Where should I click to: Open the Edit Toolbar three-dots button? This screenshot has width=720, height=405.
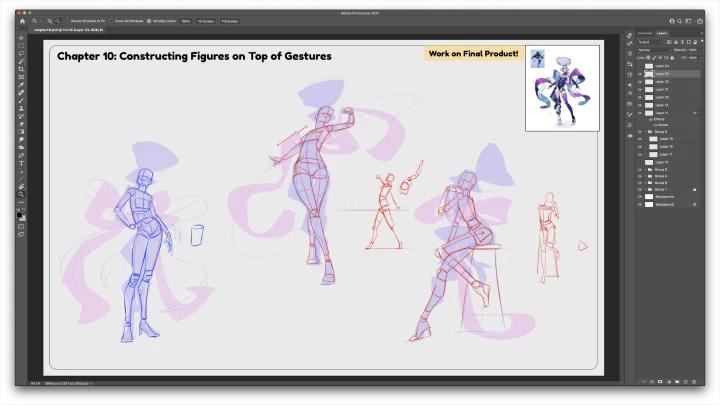[x=21, y=202]
